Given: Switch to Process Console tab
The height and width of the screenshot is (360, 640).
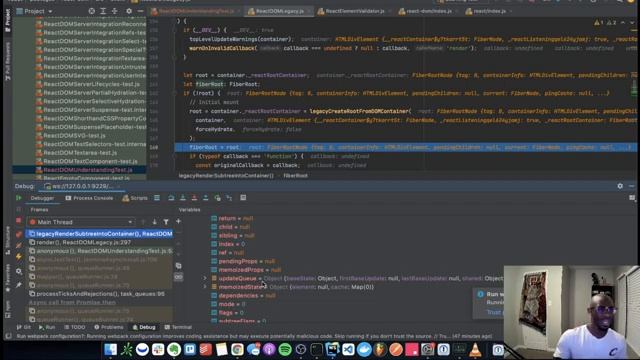Looking at the screenshot, I should [x=89, y=198].
